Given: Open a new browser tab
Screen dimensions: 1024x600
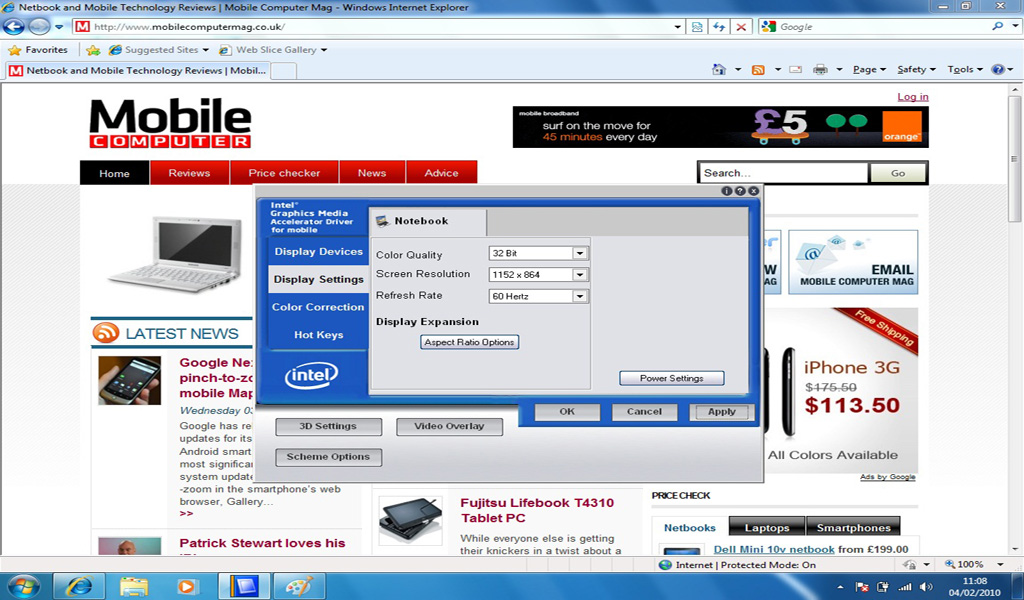Looking at the screenshot, I should point(283,71).
